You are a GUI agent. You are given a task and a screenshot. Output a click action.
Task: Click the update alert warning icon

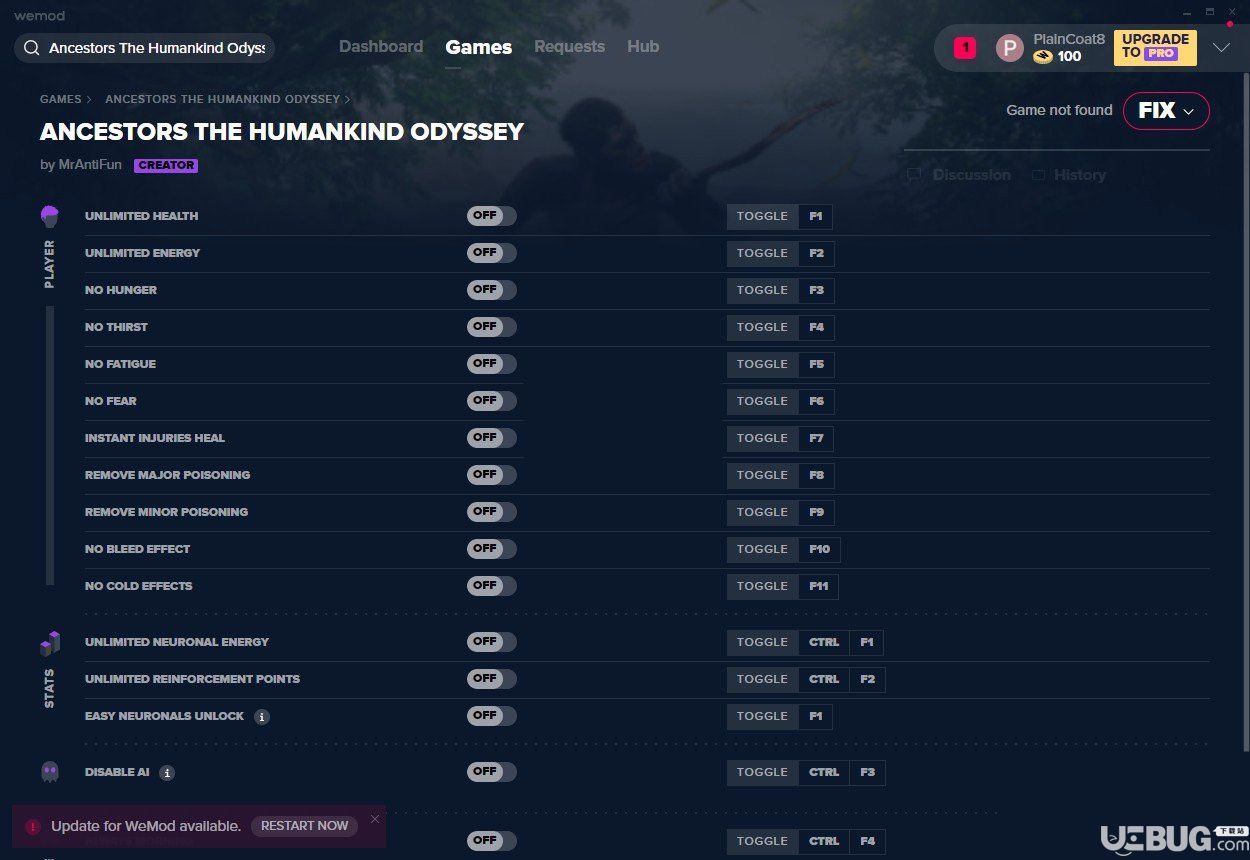[33, 827]
